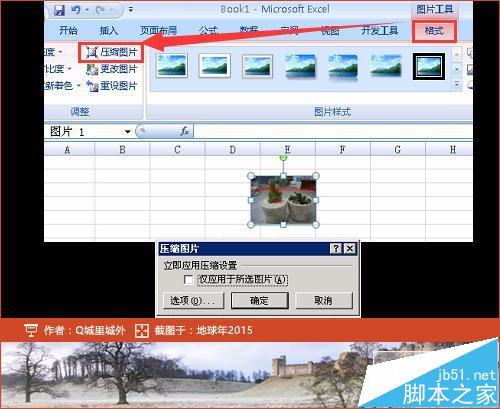
Task: Open the Name Box dropdown arrow
Action: pos(128,132)
